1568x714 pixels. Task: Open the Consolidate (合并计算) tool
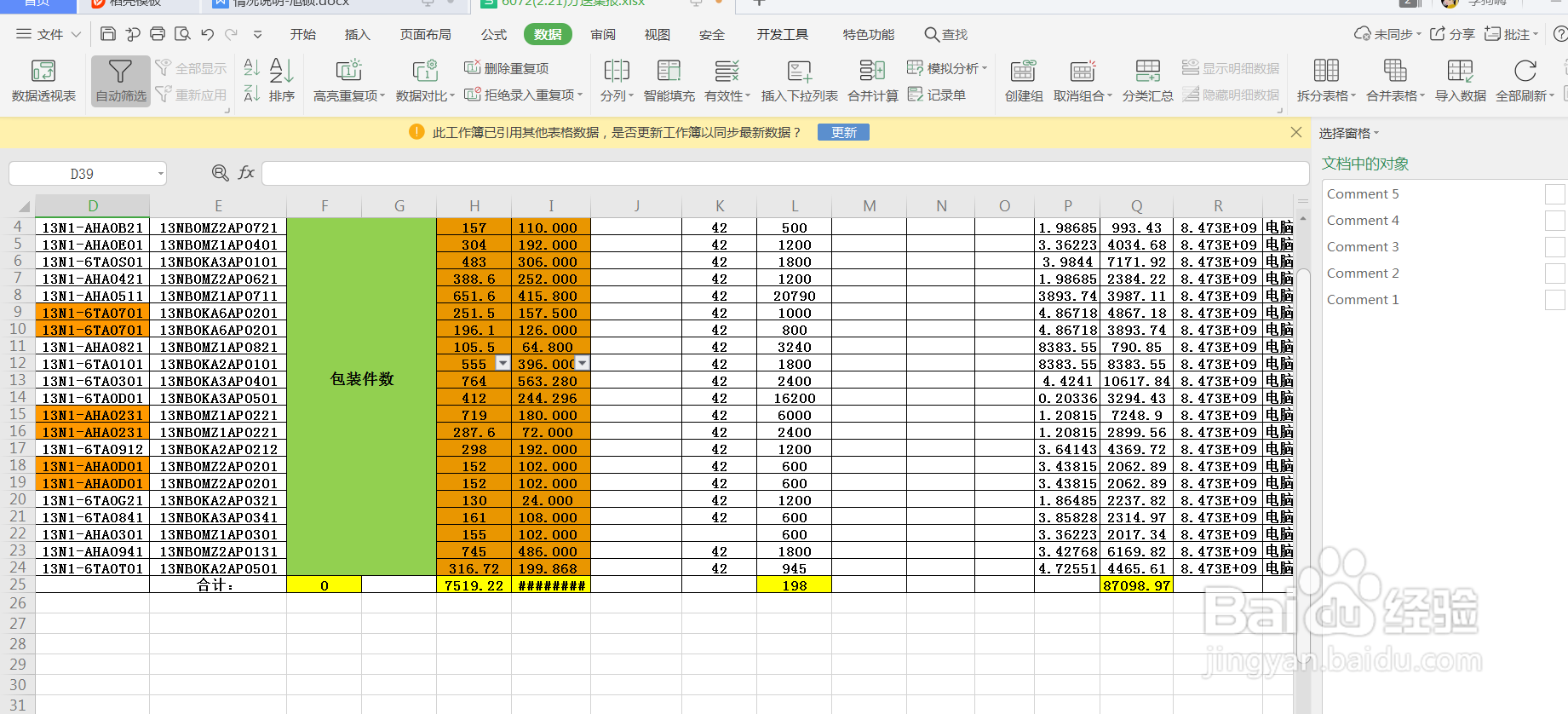pos(872,81)
